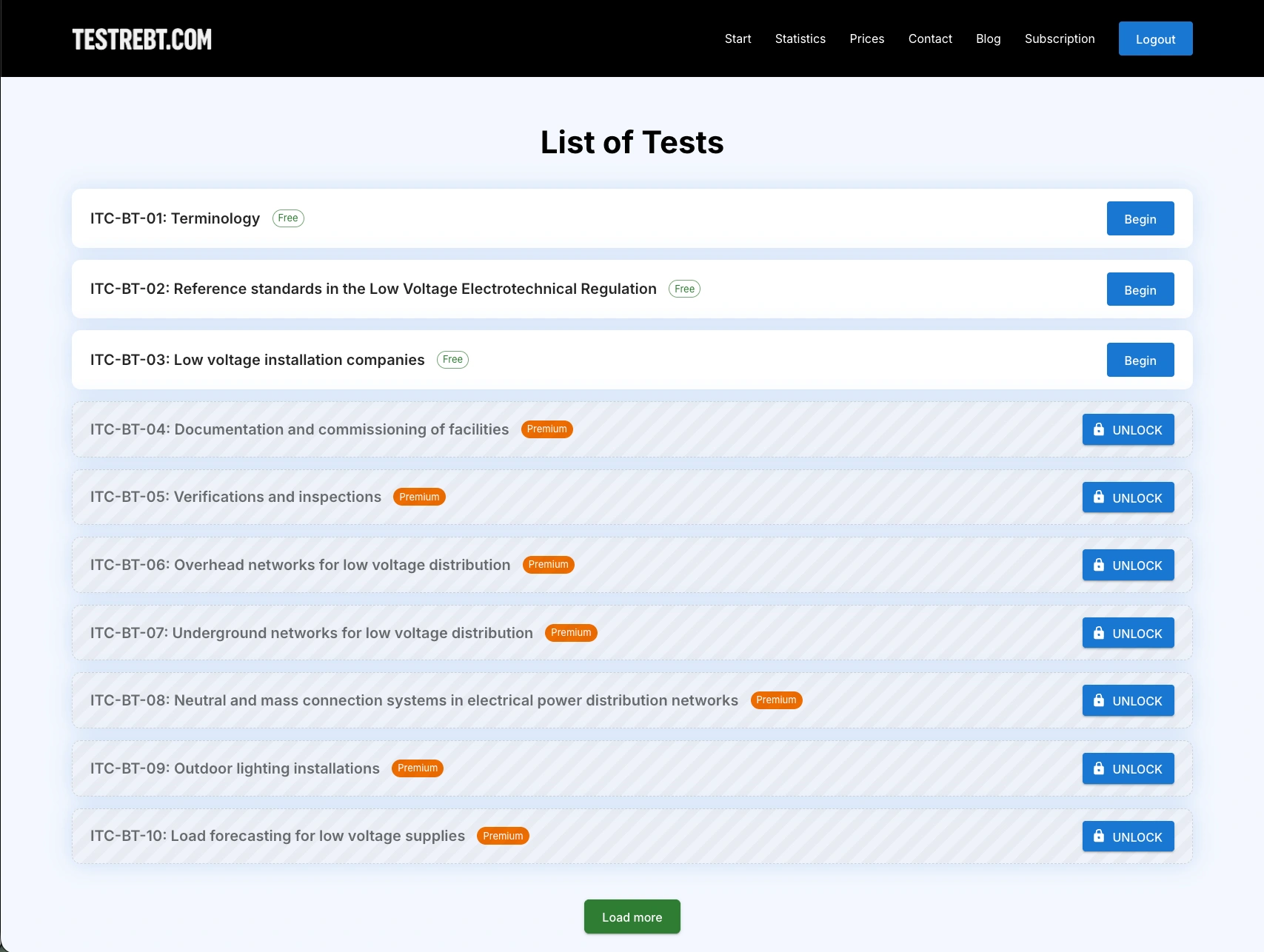Navigate to Subscription in top menu
The image size is (1264, 952).
(x=1059, y=38)
